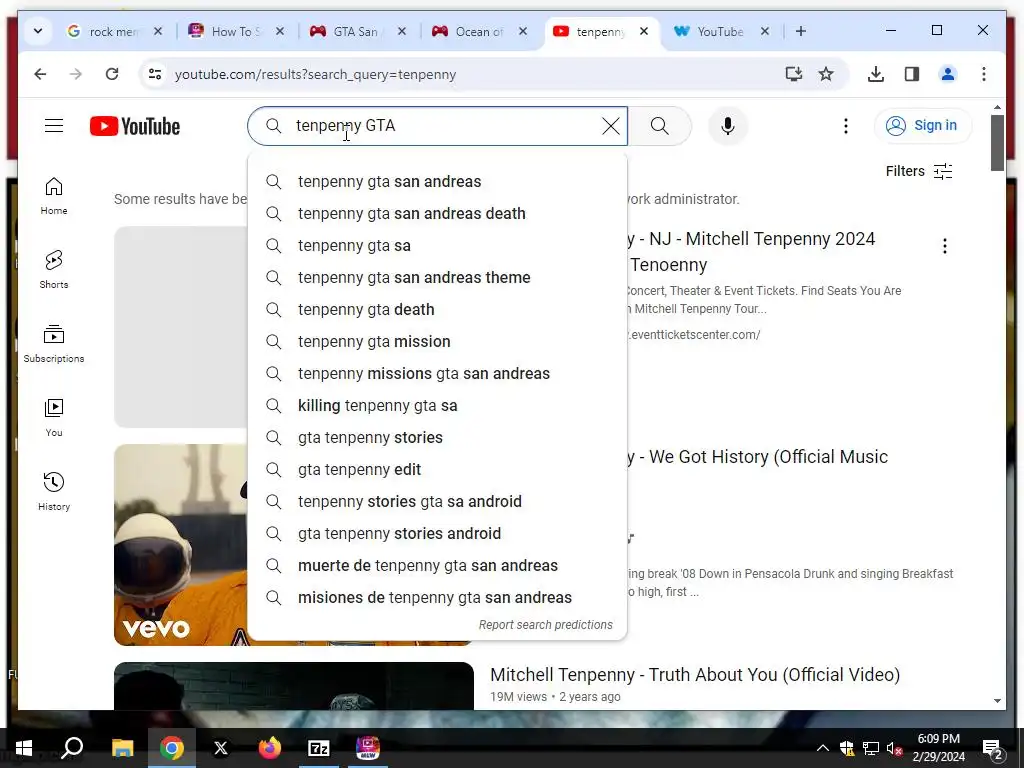Open Firefox from the taskbar

pos(269,748)
